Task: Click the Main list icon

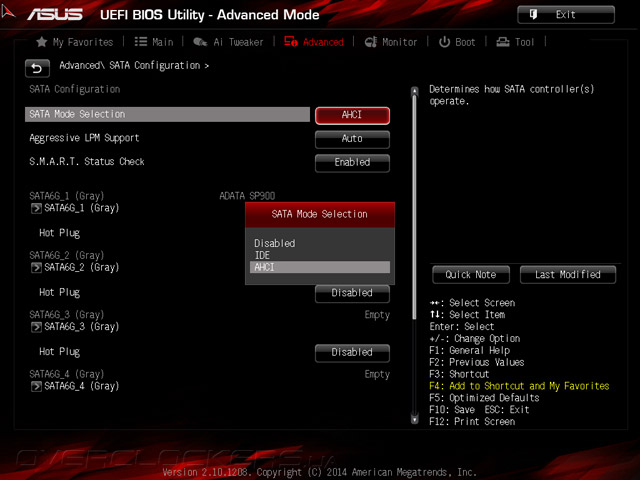Action: point(141,42)
